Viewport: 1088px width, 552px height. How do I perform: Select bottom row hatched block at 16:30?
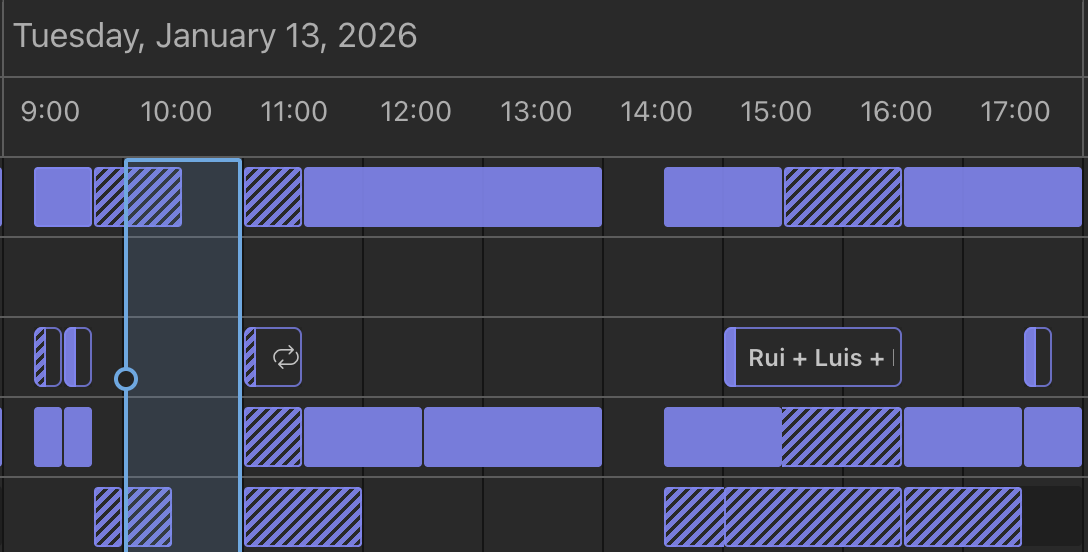[x=962, y=517]
